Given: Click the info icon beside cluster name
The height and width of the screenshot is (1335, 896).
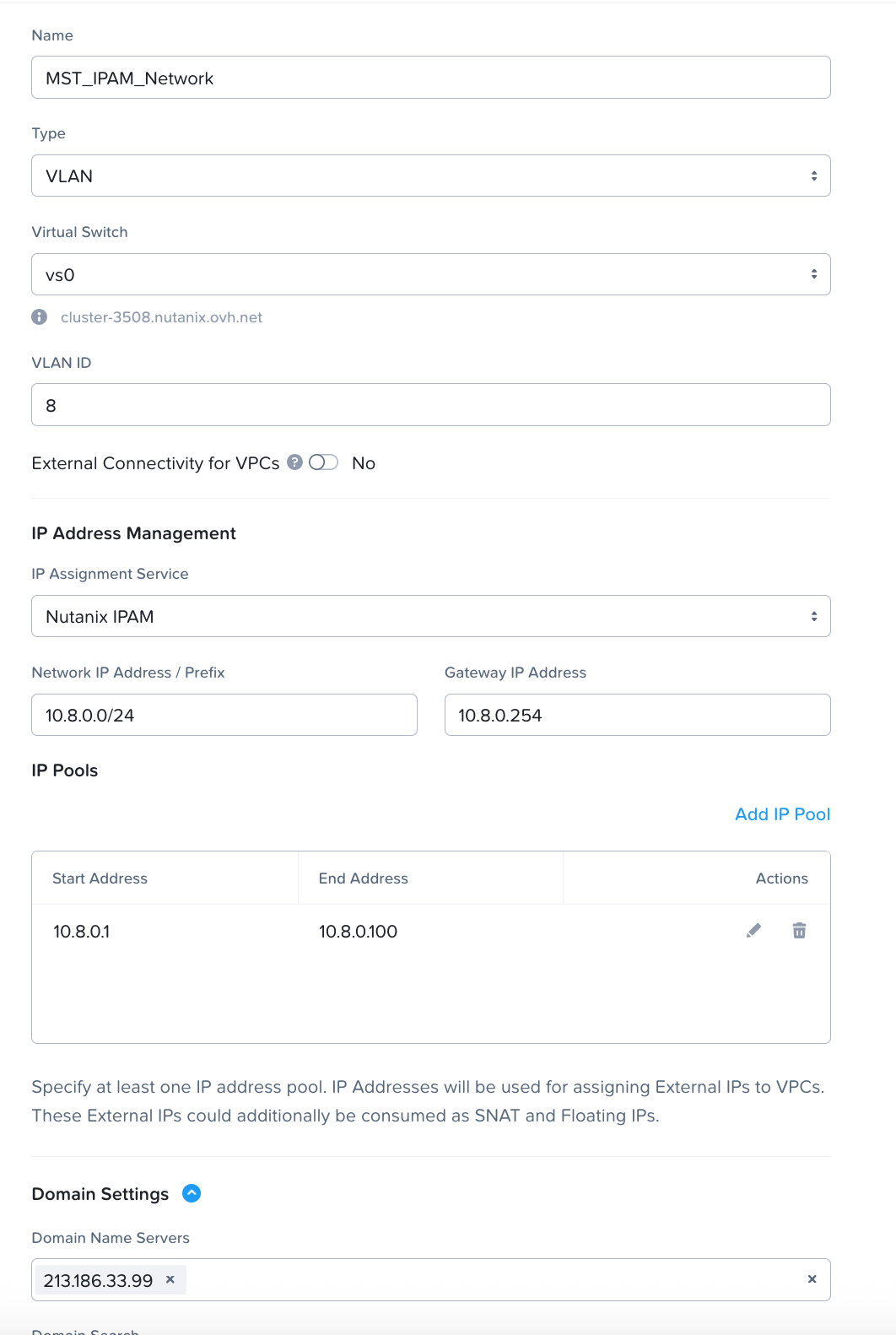Looking at the screenshot, I should pos(40,317).
